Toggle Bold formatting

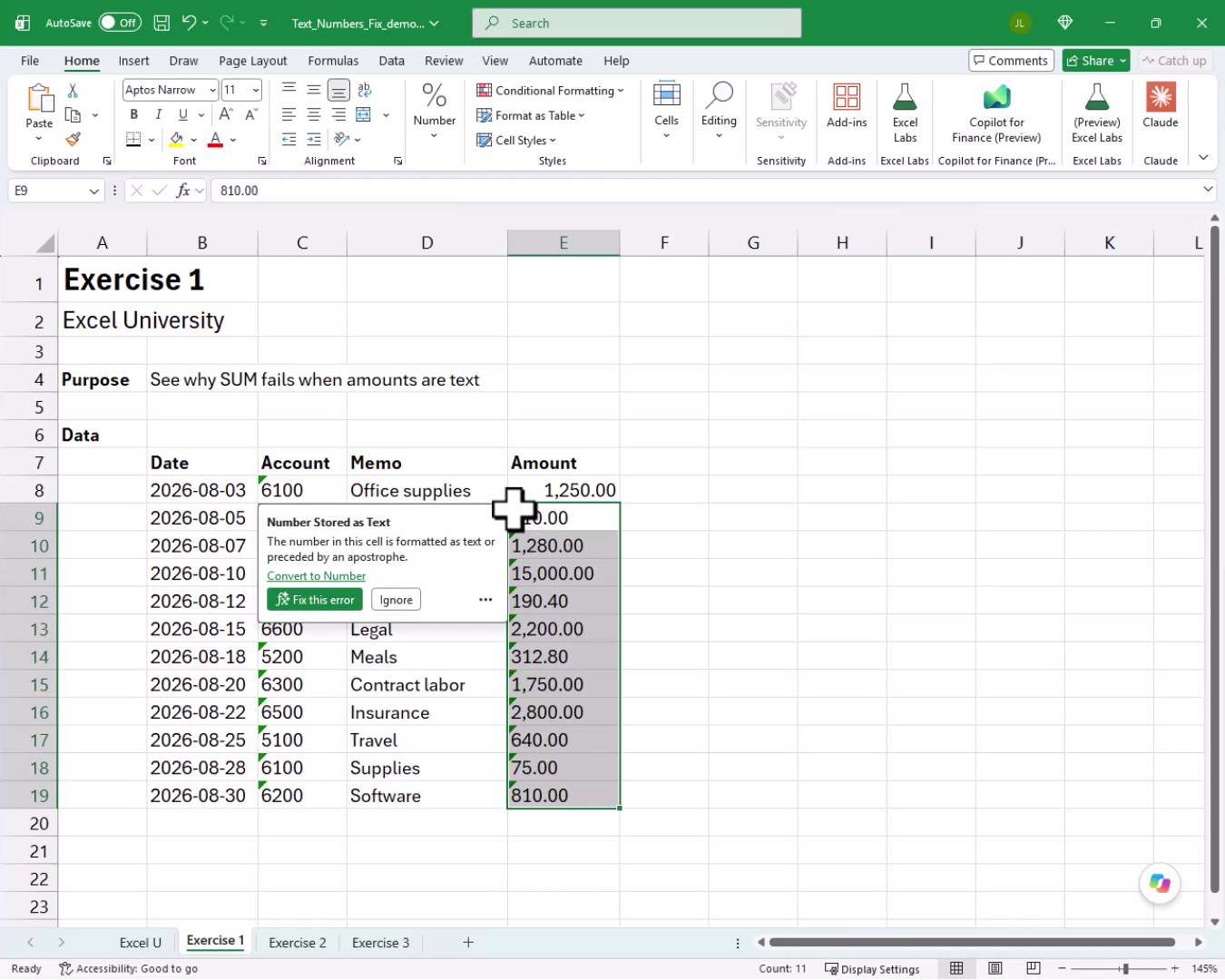coord(134,114)
